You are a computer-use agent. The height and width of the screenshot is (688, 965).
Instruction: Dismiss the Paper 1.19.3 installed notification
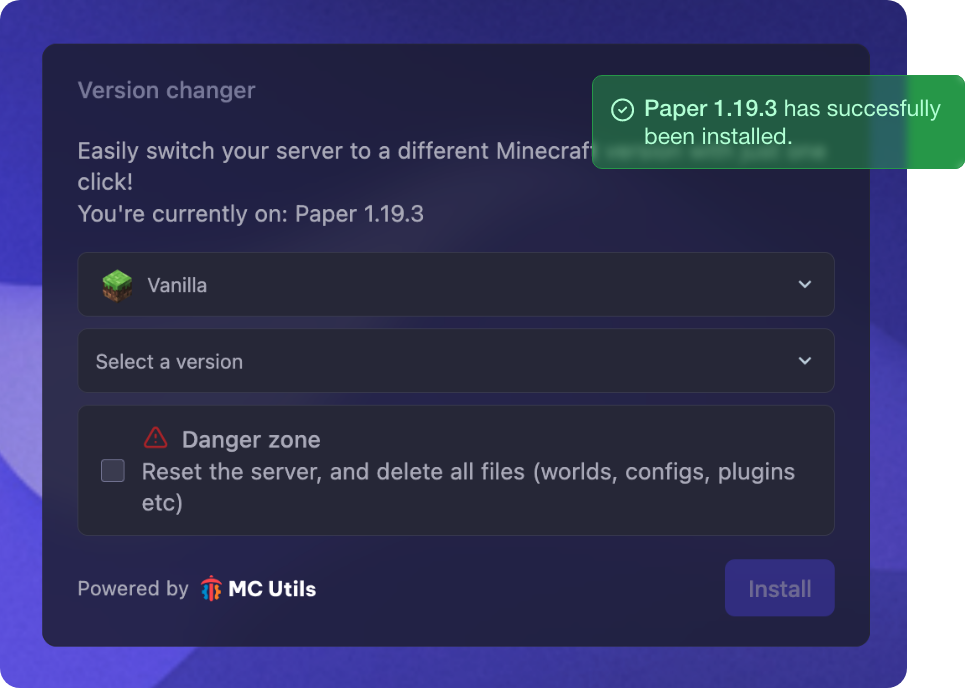click(x=778, y=122)
